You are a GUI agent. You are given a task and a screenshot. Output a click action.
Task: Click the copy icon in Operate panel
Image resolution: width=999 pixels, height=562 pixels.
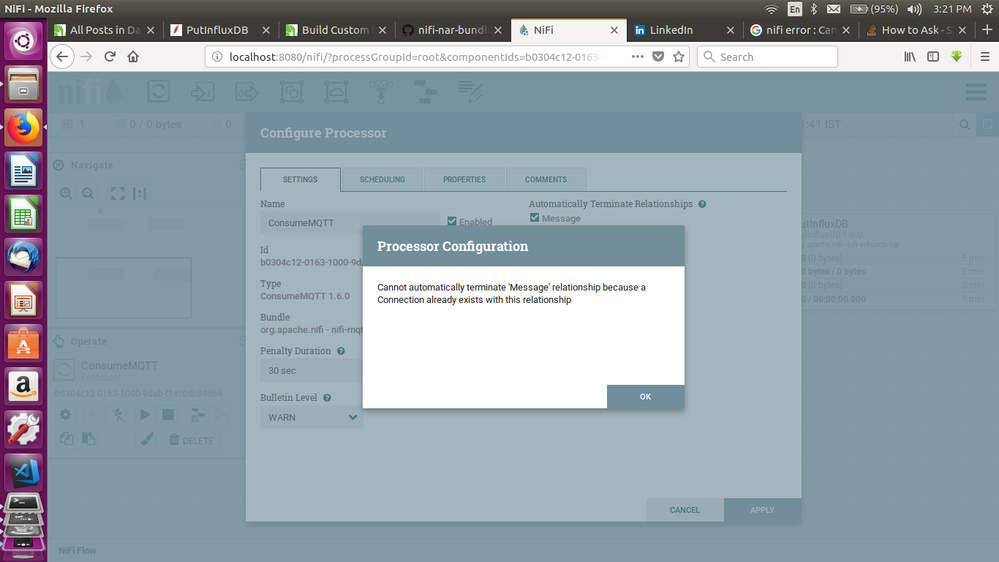pyautogui.click(x=66, y=439)
